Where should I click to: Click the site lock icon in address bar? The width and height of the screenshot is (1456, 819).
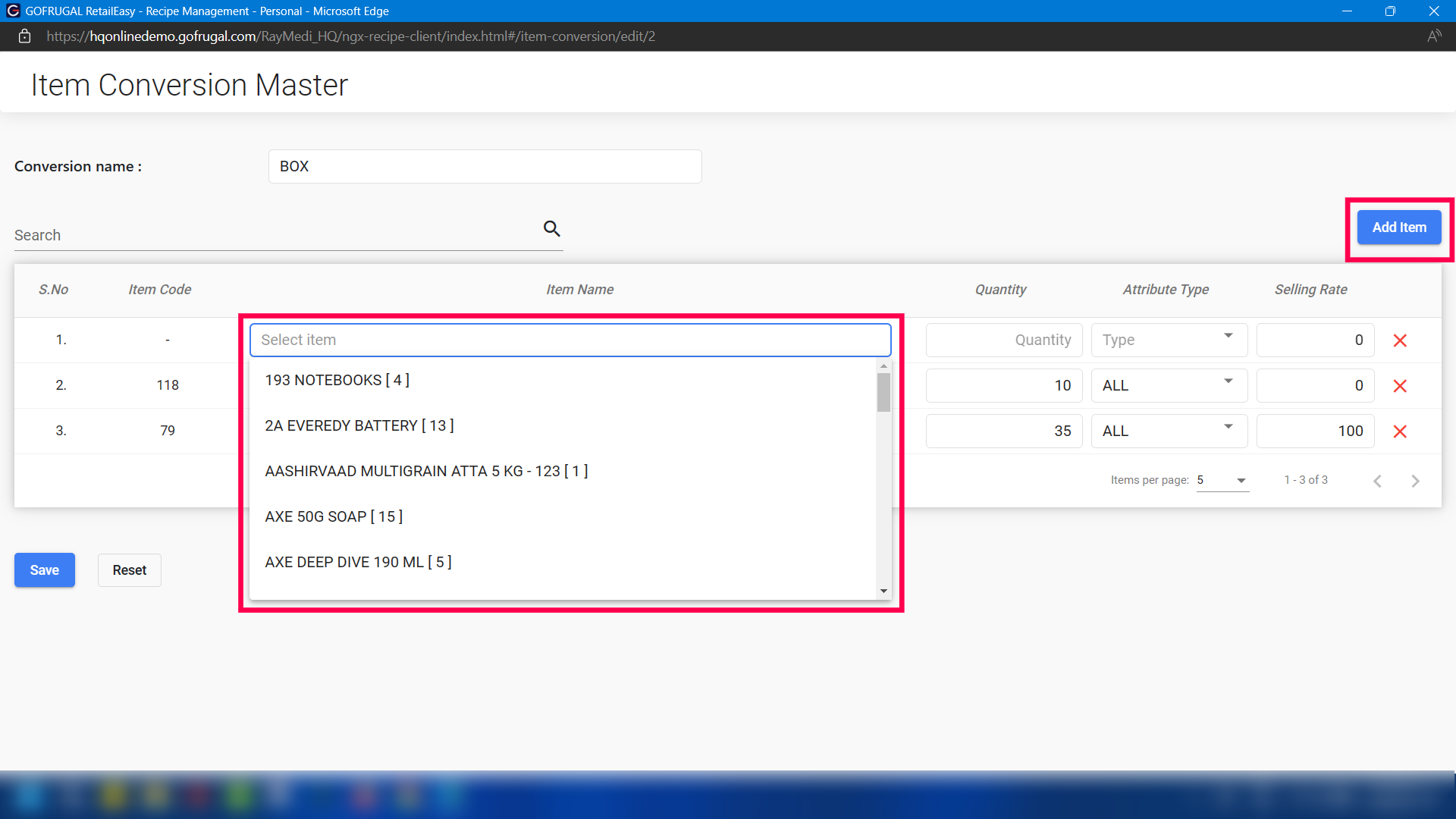coord(24,36)
